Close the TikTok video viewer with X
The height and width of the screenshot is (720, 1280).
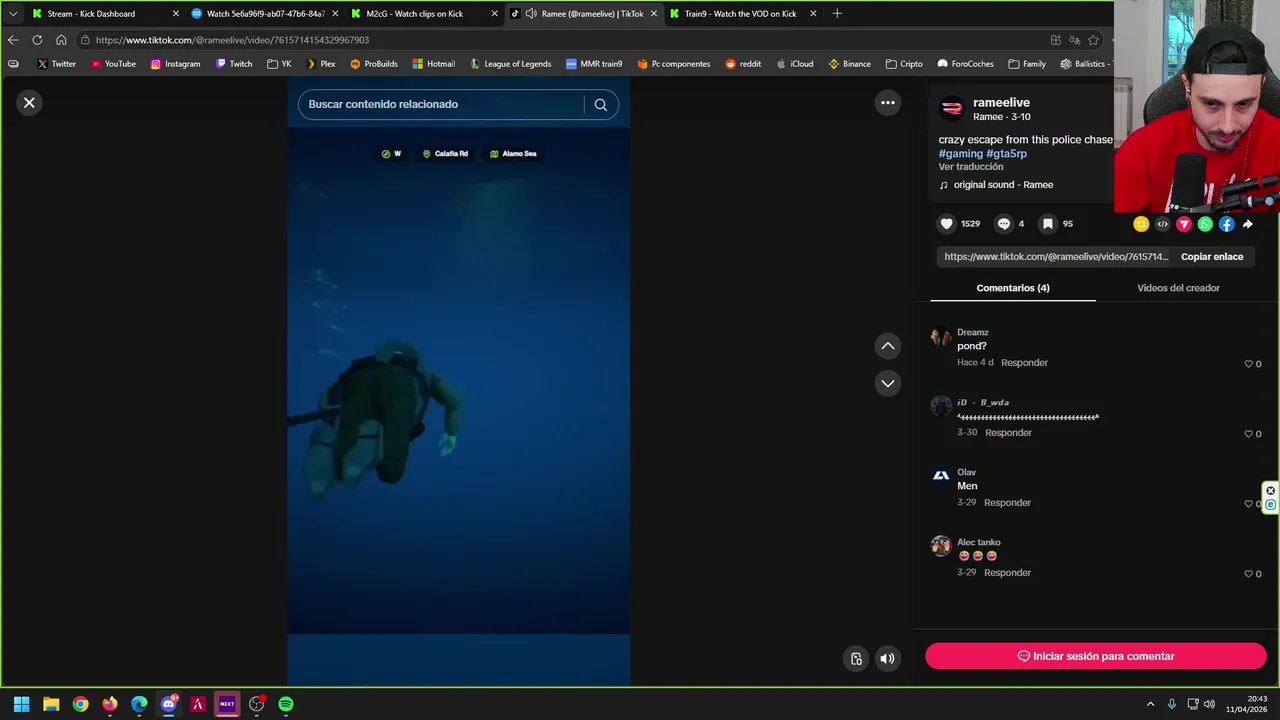29,102
